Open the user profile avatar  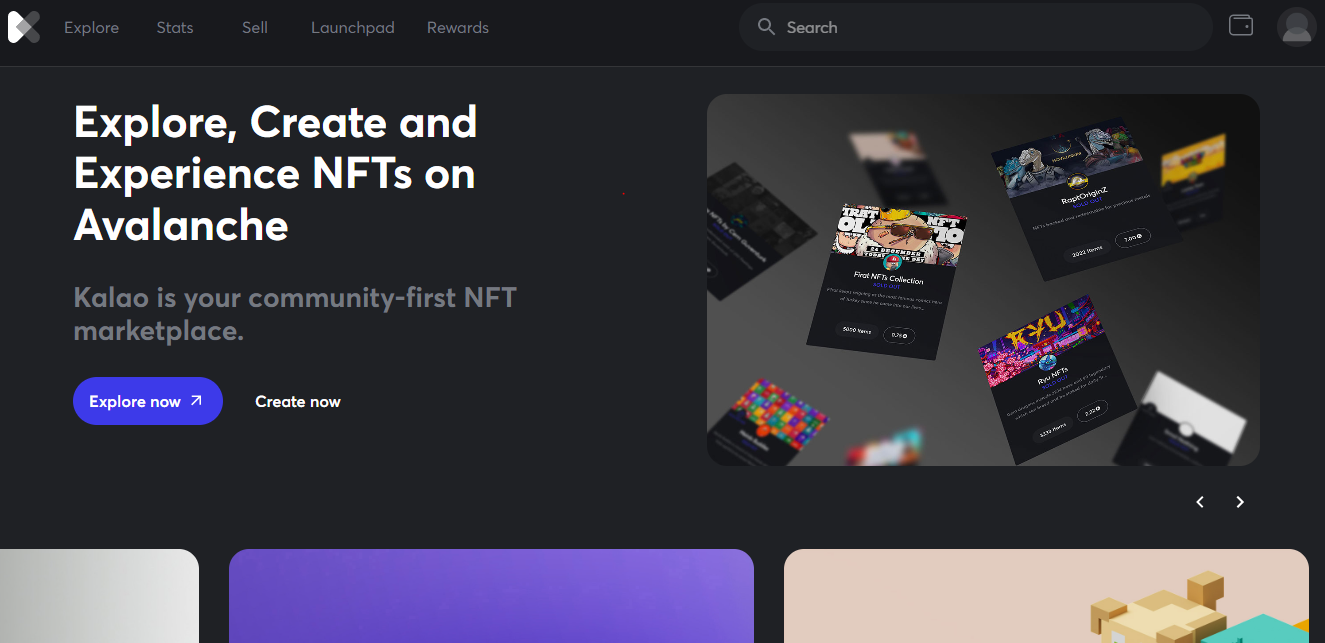(1296, 27)
